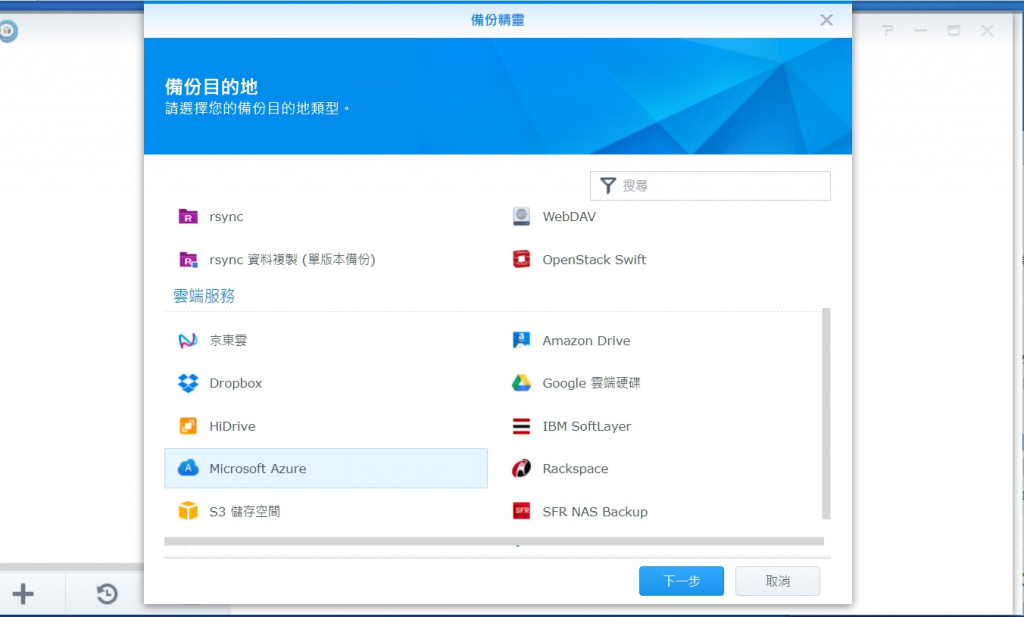Open restore history clock icon
This screenshot has height=617, width=1024.
pos(107,593)
